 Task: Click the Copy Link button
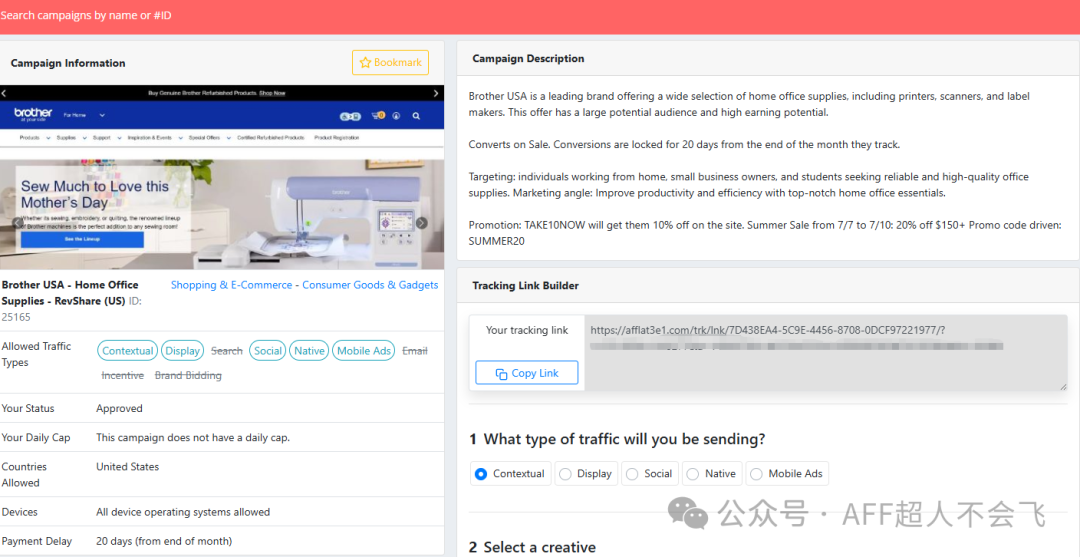pyautogui.click(x=527, y=373)
